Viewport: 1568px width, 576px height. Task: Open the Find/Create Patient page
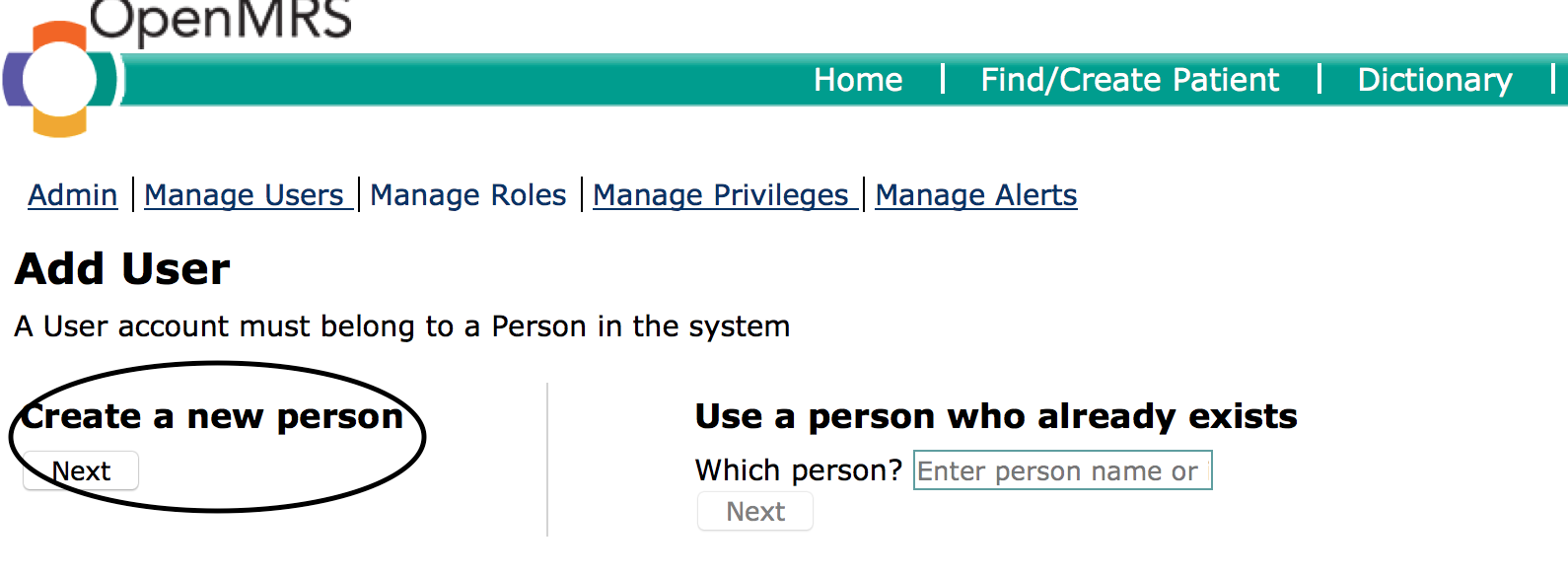(1129, 80)
